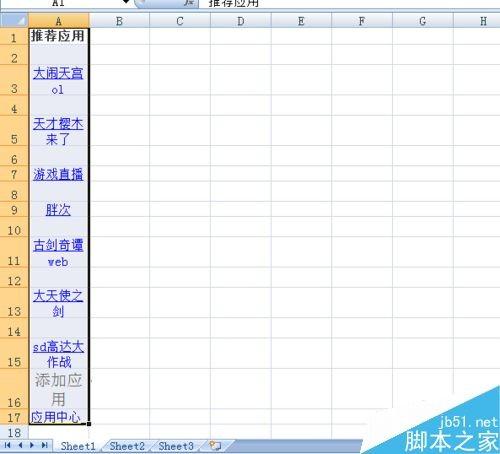This screenshot has height=454, width=500.
Task: Click the select-all corner box
Action: [x=14, y=21]
